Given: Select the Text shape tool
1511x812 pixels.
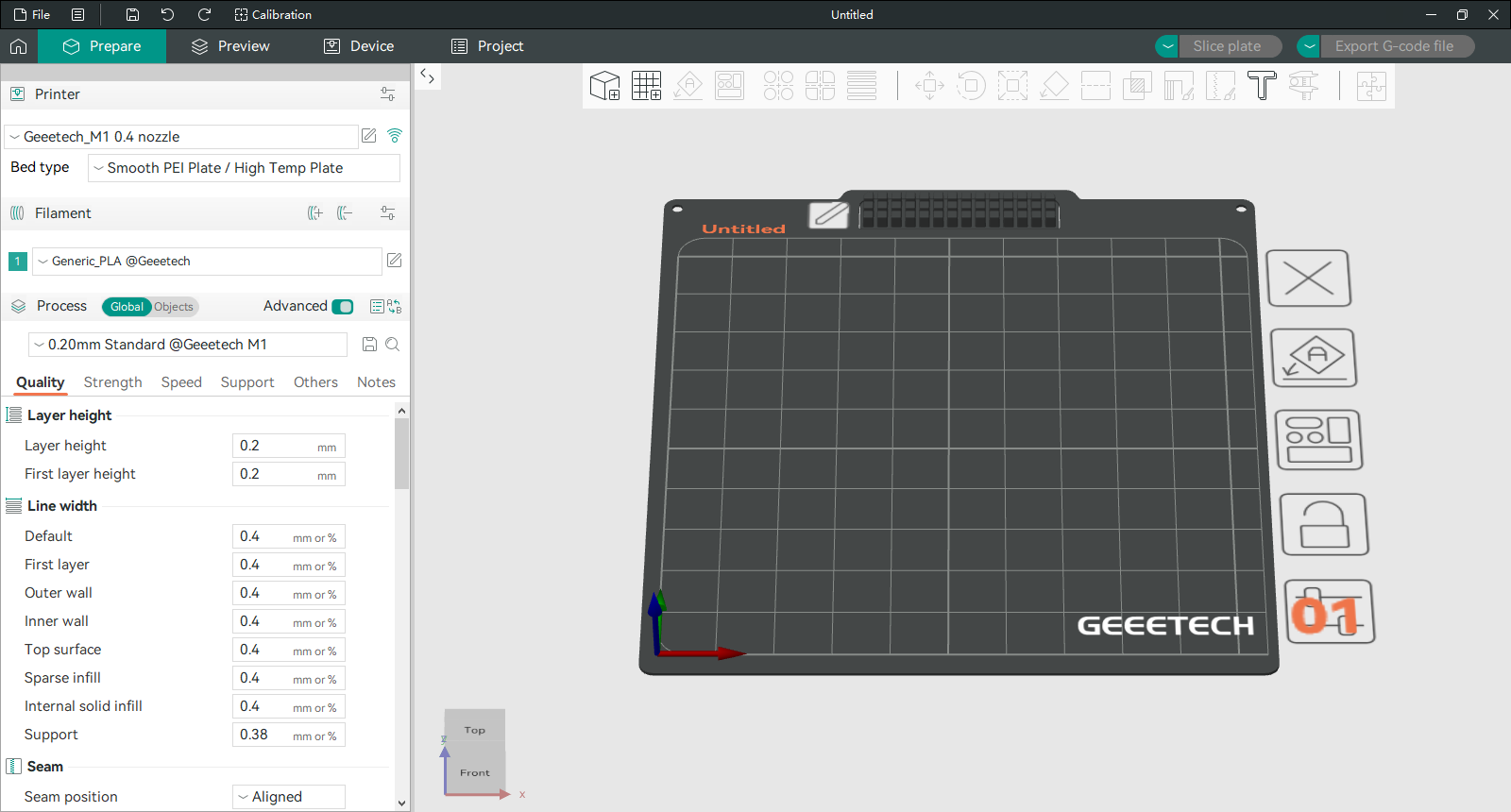Looking at the screenshot, I should point(1262,86).
